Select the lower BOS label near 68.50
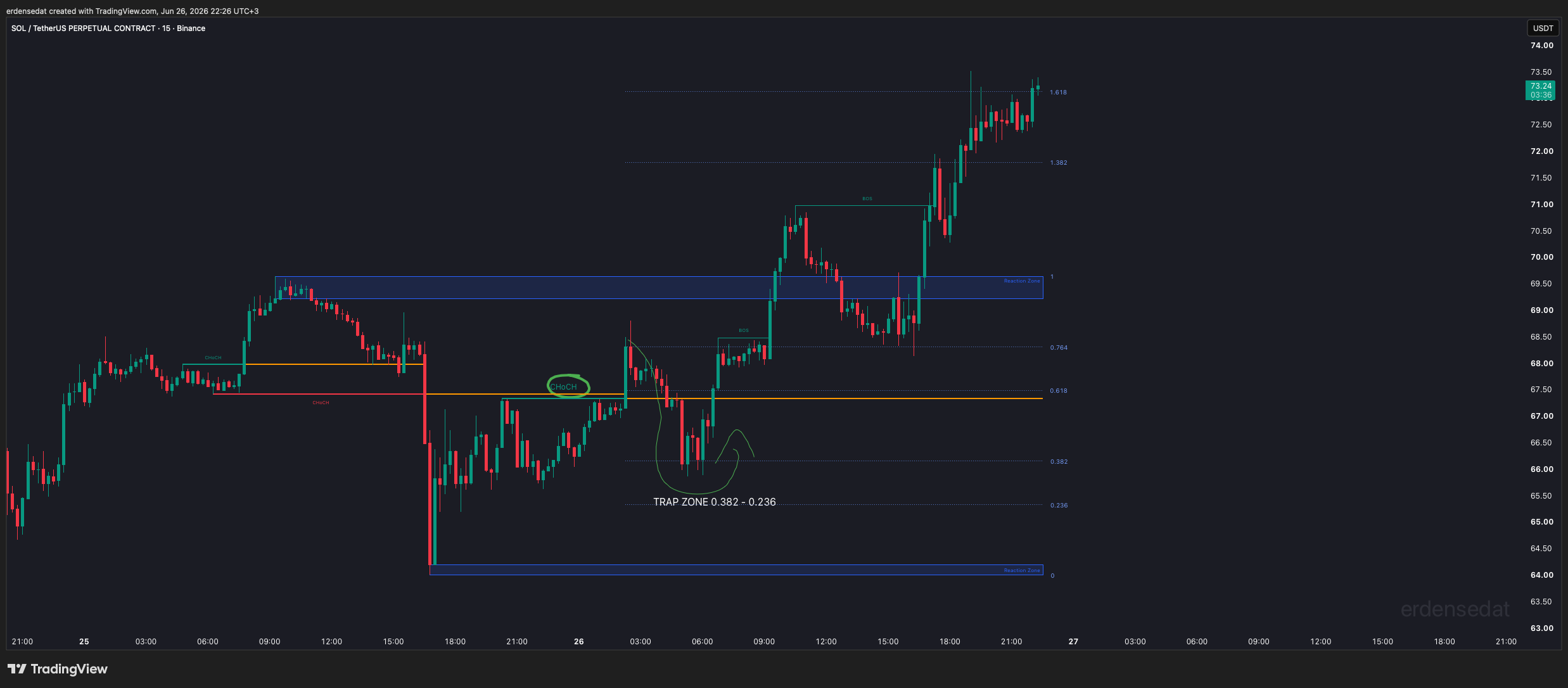1568x688 pixels. tap(744, 331)
